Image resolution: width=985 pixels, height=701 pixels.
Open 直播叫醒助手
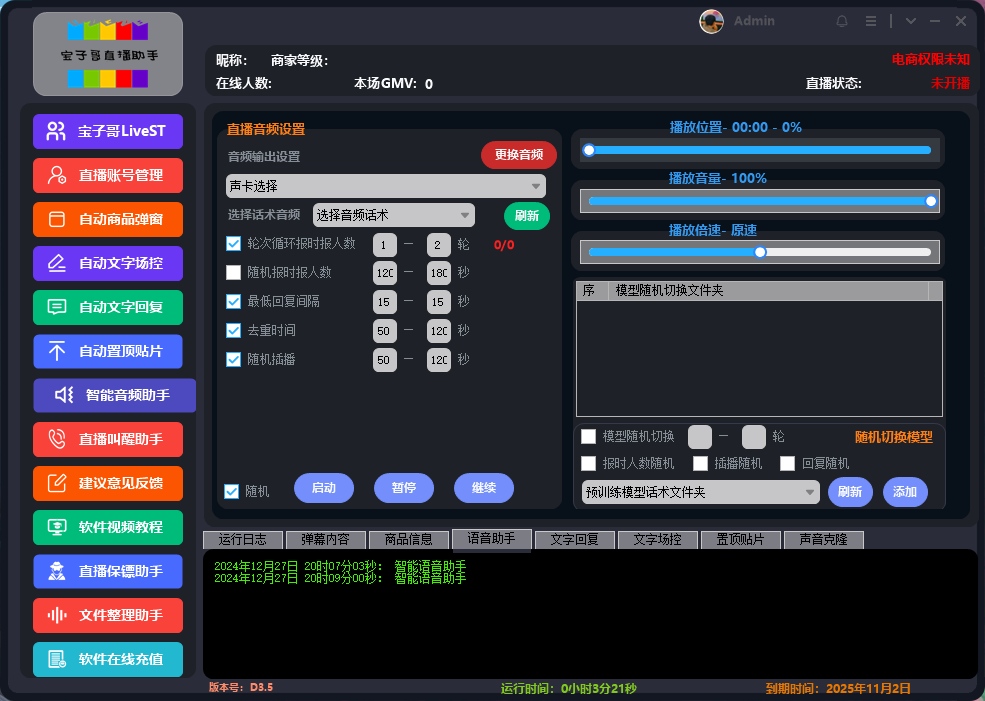tap(107, 439)
